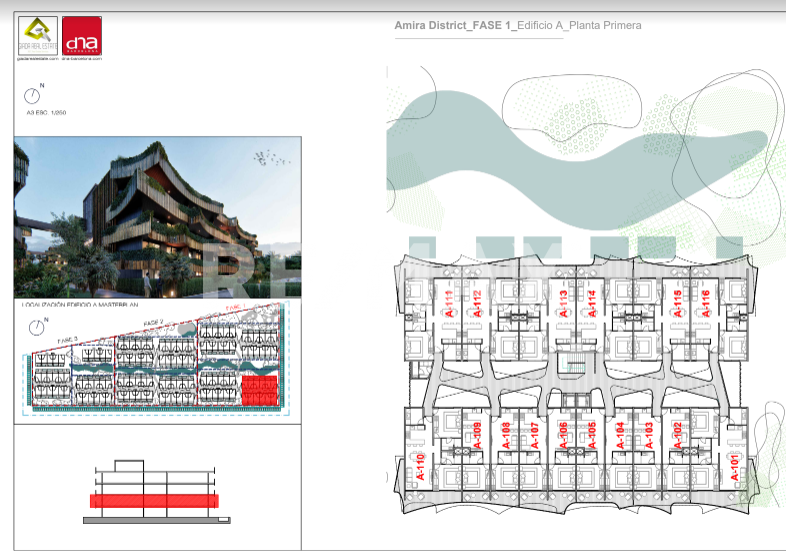
Task: Click the red DNA Barcelona logo
Action: 82,36
